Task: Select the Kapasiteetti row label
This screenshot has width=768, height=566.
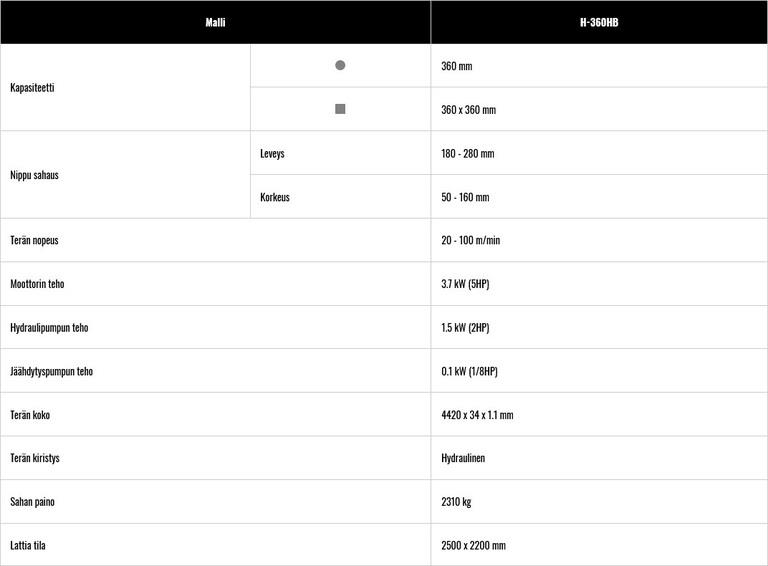Action: coord(32,88)
